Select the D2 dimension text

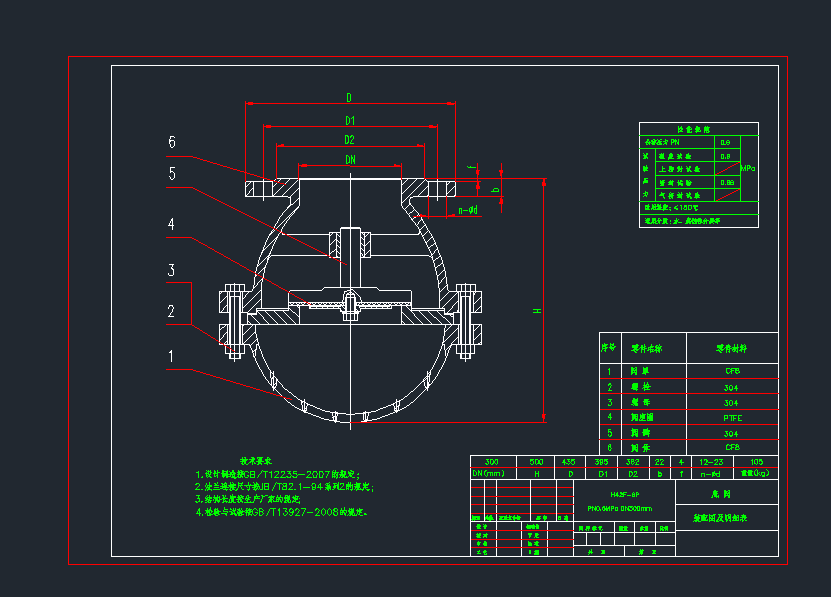pyautogui.click(x=349, y=139)
